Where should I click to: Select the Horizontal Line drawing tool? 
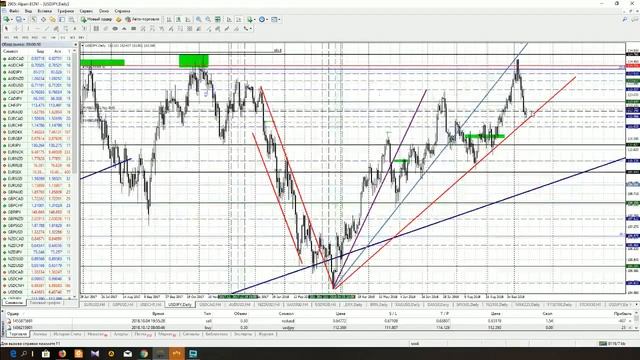37,29
